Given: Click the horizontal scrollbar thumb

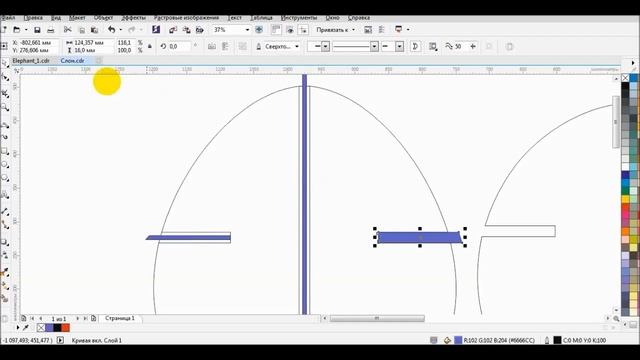Looking at the screenshot, I should (377, 318).
